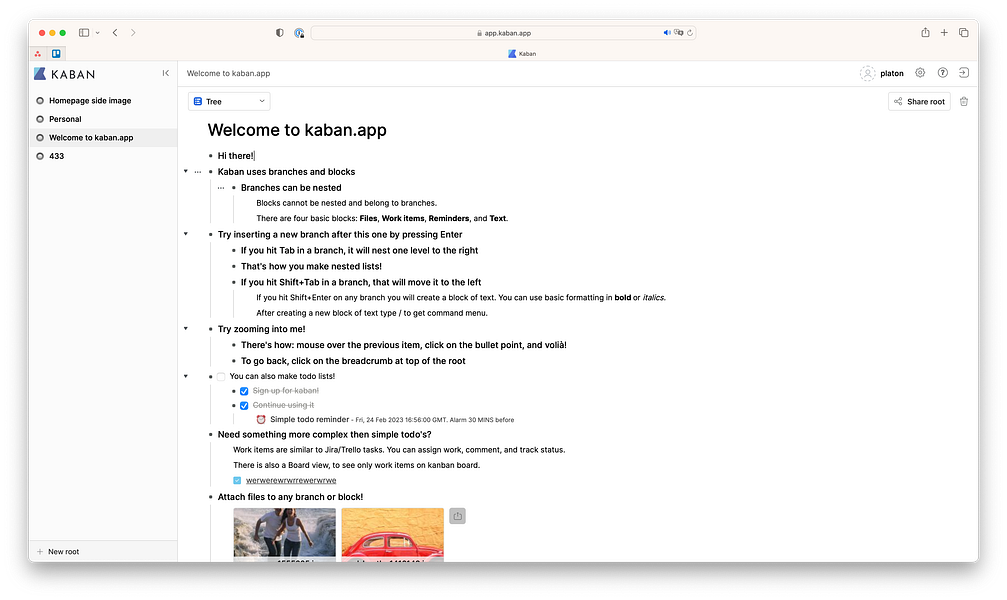Collapse 'Try inserting a new branch' branch arrow
The height and width of the screenshot is (600, 1007).
click(186, 234)
